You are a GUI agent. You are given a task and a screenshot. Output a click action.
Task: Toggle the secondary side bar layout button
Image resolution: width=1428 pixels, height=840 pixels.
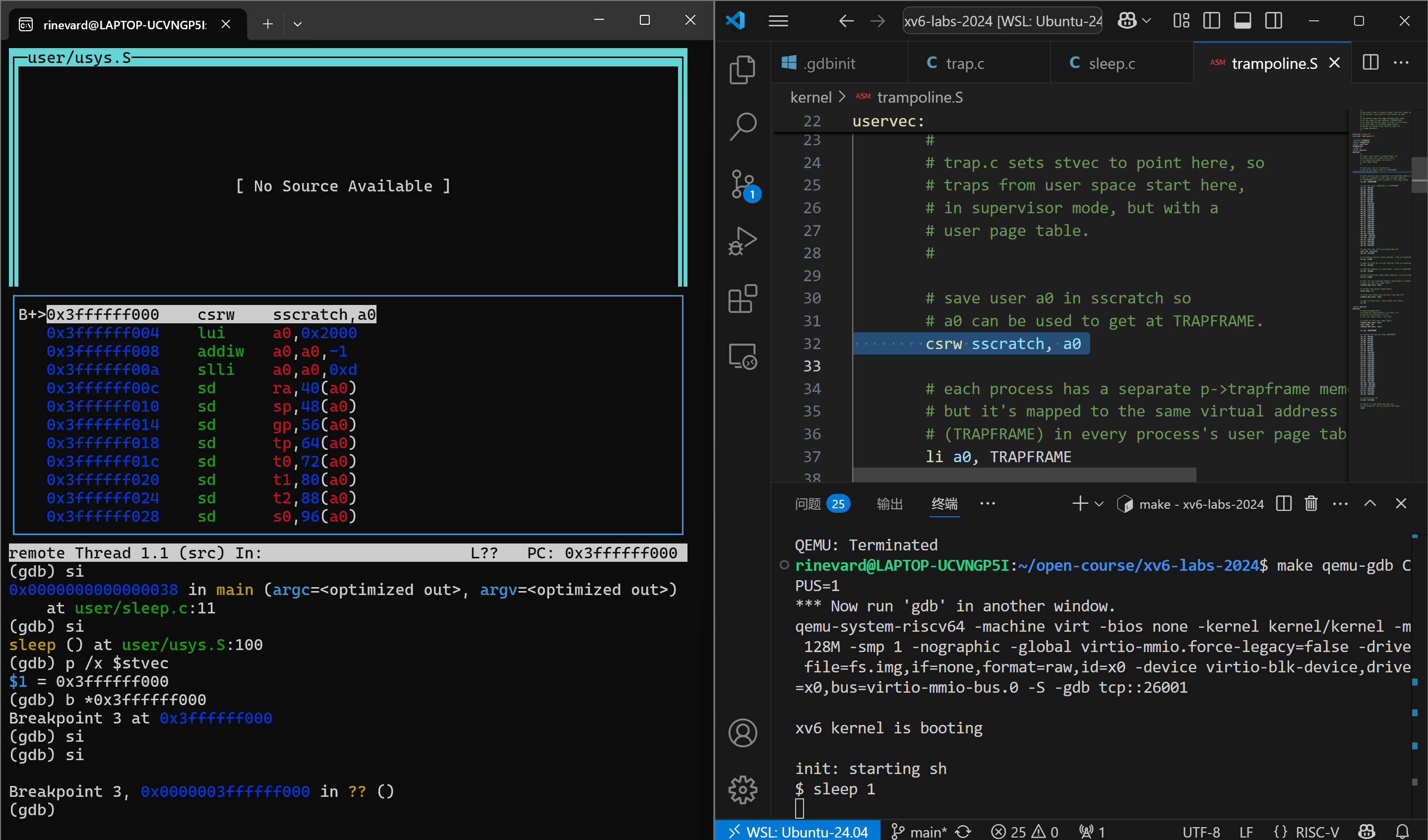pos(1273,21)
